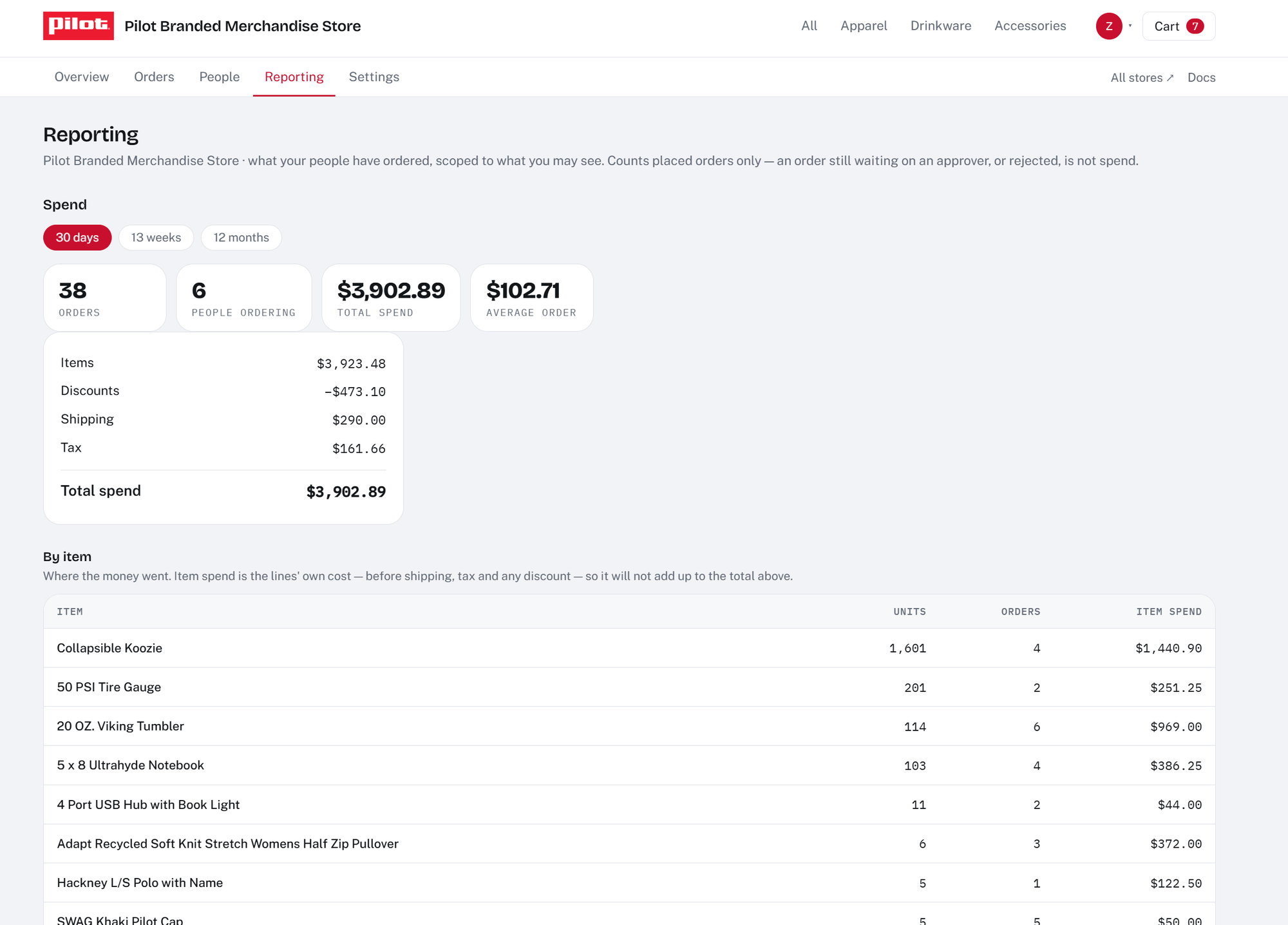
Task: Click the ITEM column header
Action: (70, 611)
